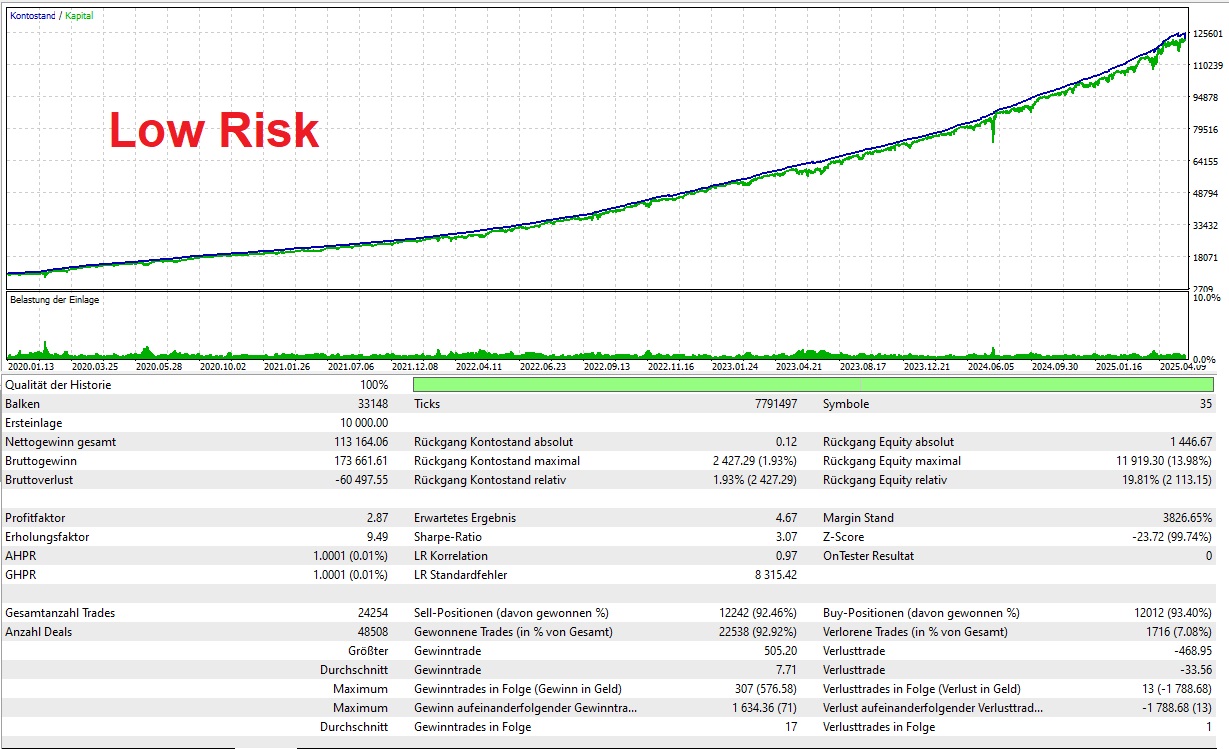
Task: Click the green "Kapital" legend label
Action: [82, 16]
